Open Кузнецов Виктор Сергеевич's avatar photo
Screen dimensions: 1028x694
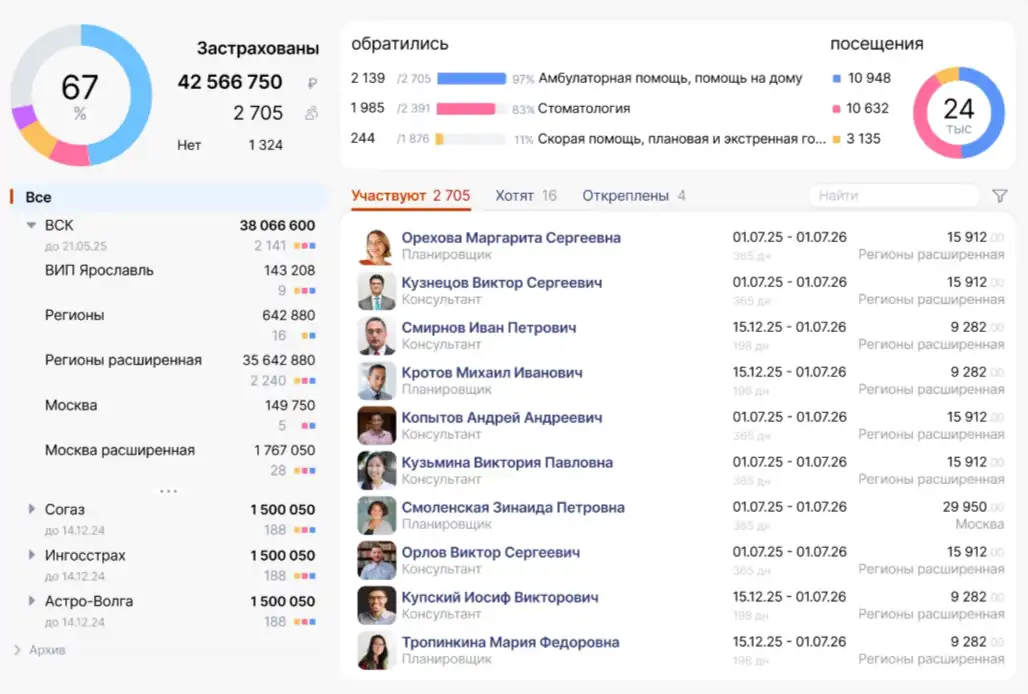point(376,291)
